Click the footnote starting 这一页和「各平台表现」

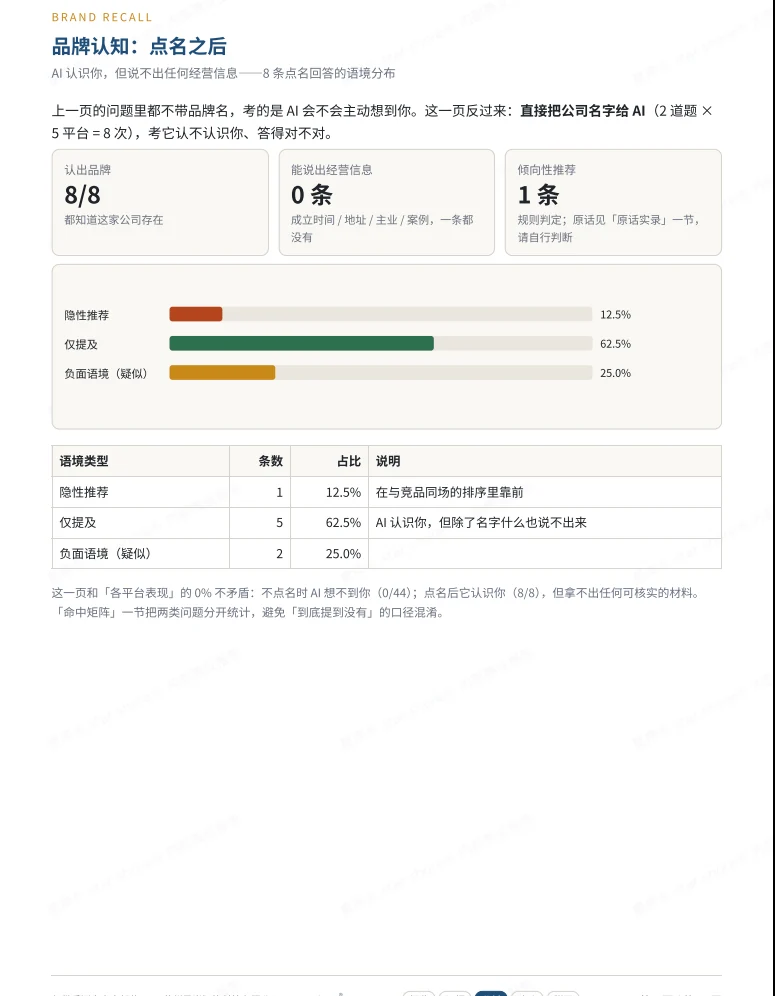coord(377,593)
